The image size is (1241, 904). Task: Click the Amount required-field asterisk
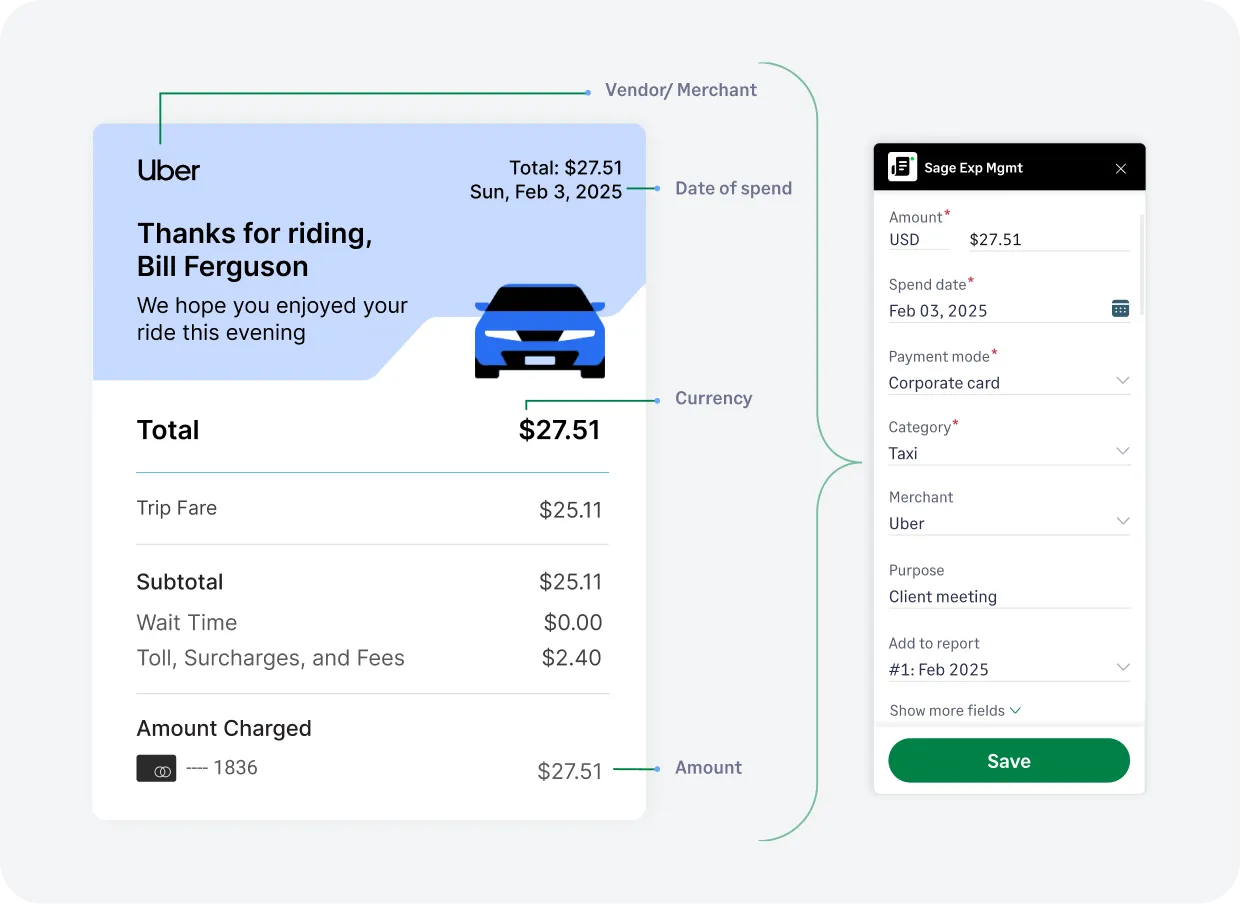coord(945,211)
